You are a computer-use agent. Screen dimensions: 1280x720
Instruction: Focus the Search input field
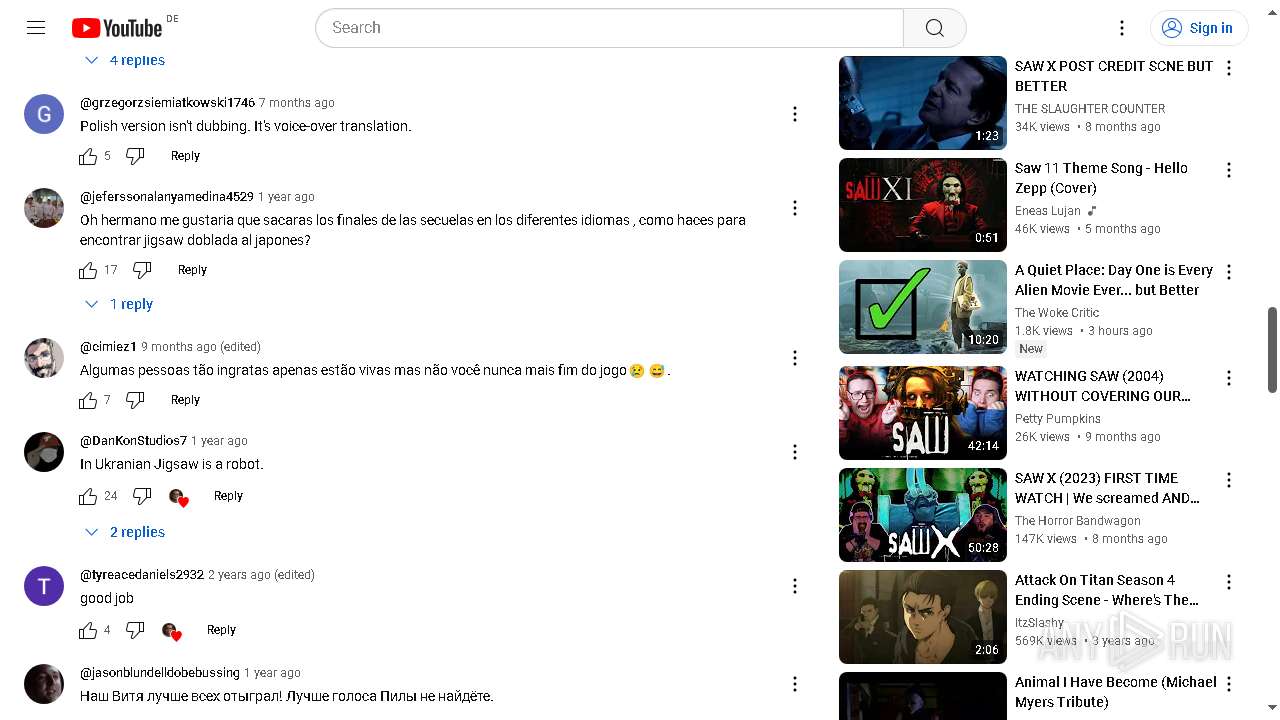[x=609, y=28]
